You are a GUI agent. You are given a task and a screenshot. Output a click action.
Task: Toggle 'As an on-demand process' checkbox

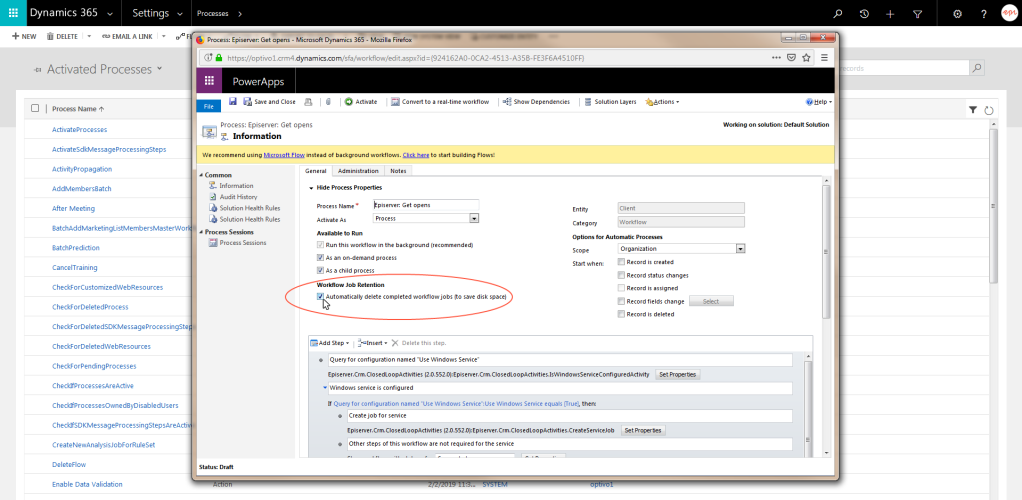pyautogui.click(x=320, y=257)
